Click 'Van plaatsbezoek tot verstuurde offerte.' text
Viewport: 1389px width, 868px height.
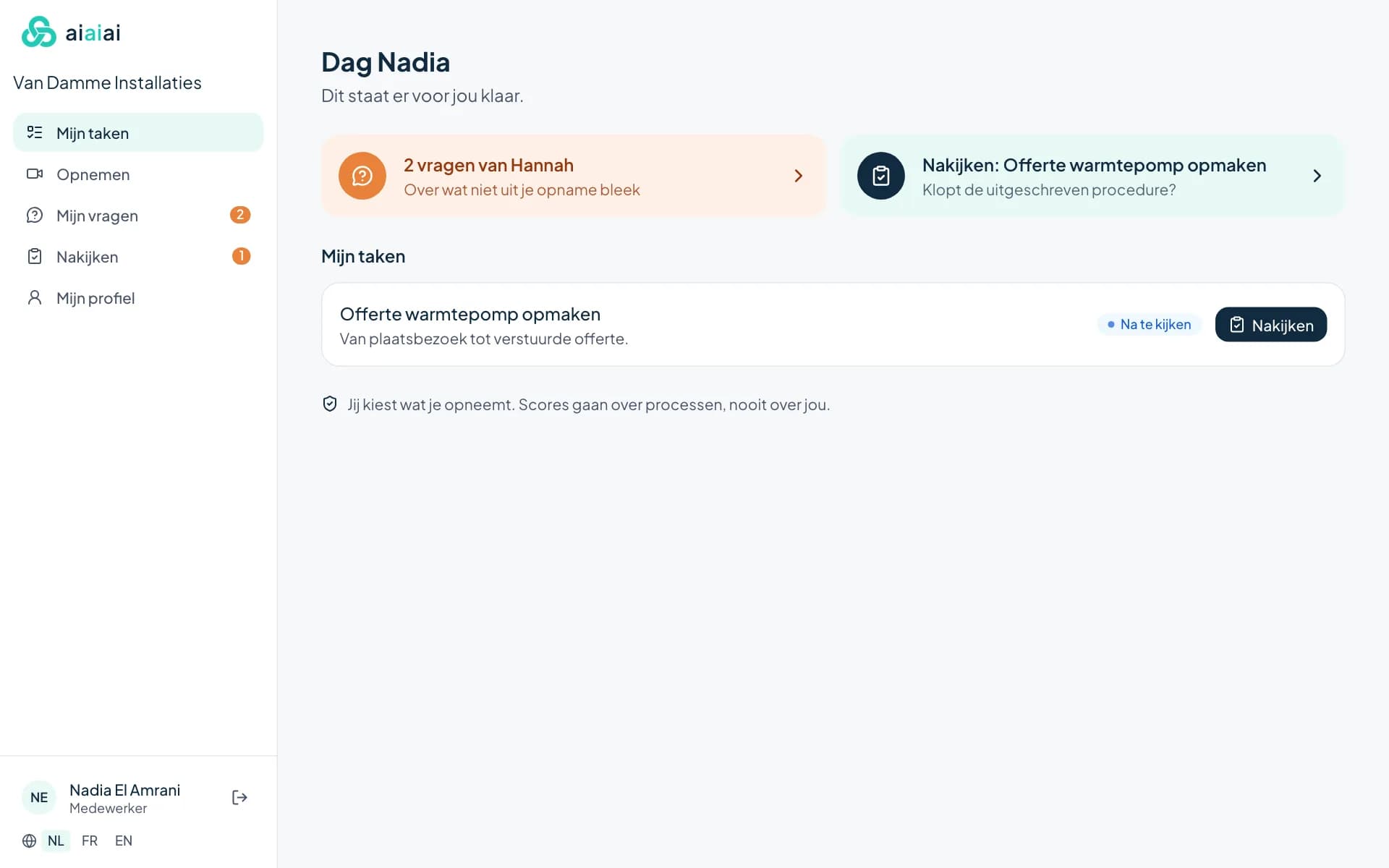tap(484, 339)
